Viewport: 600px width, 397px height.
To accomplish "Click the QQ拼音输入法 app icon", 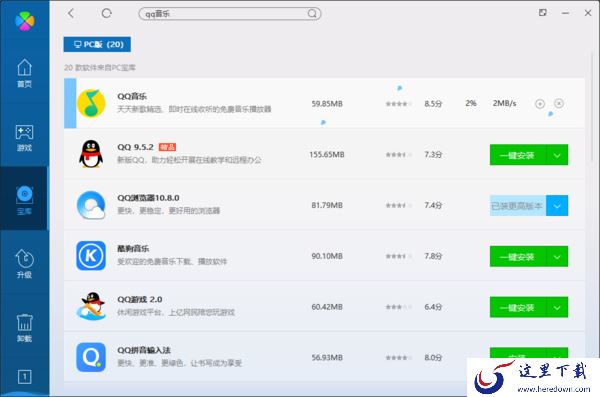I will pos(91,357).
